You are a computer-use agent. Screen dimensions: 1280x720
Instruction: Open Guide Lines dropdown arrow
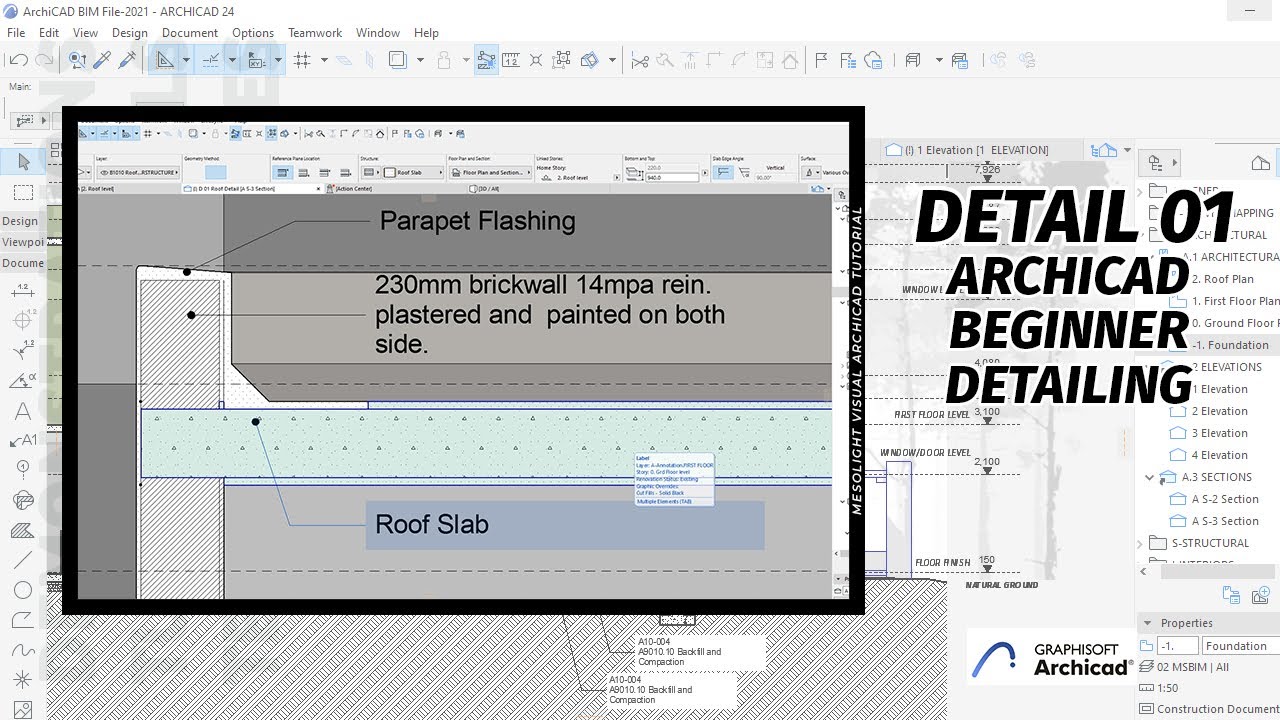[185, 60]
